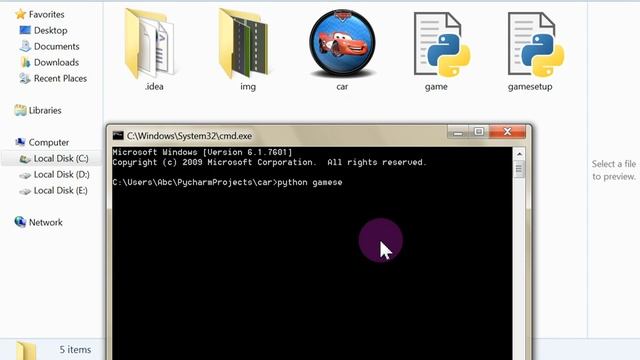Maximize the cmd.exe window
The width and height of the screenshot is (640, 360).
tap(479, 132)
